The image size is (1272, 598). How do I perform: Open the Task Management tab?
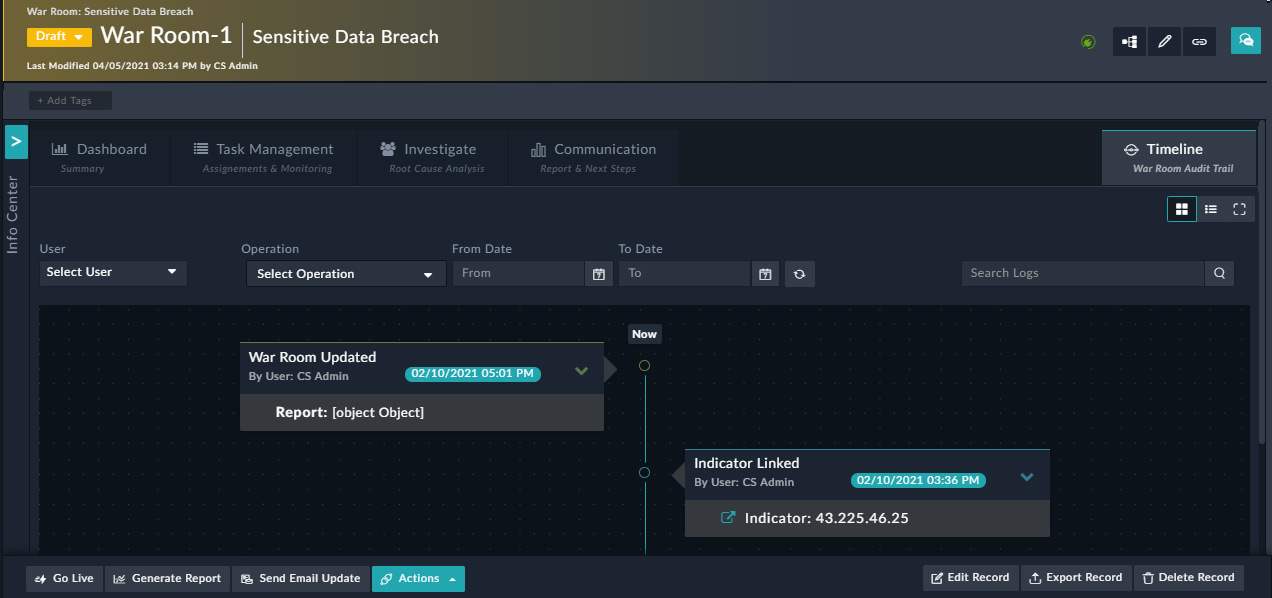263,155
